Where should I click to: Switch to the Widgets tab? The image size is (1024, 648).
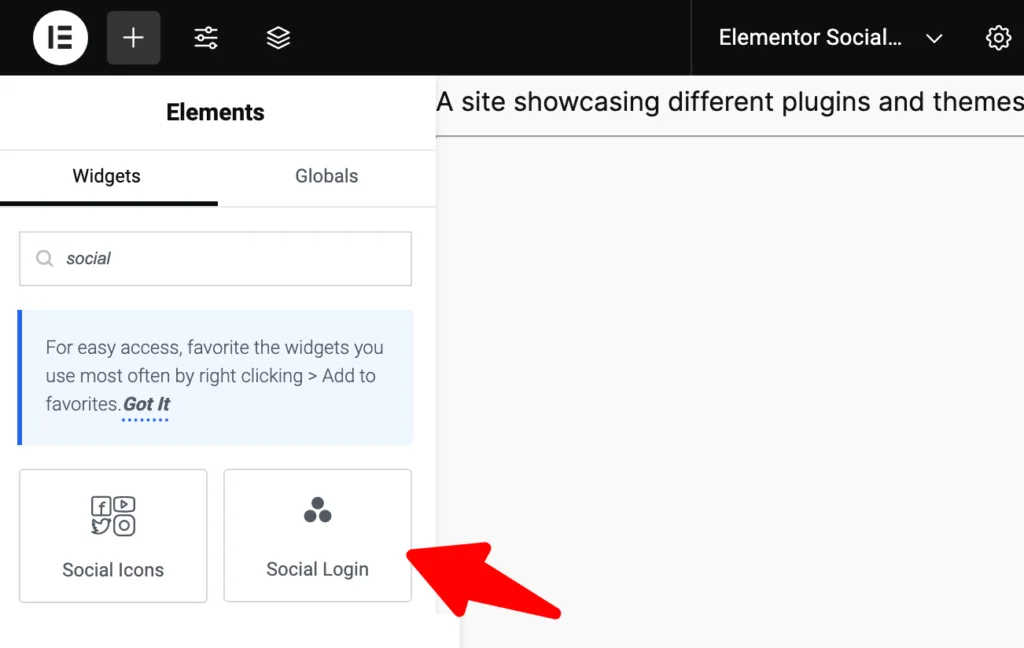(106, 176)
